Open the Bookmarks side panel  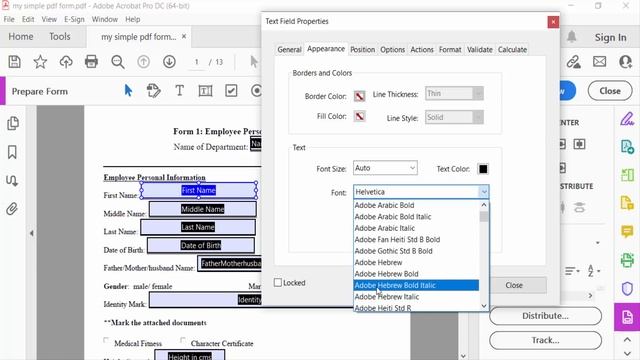(x=12, y=152)
